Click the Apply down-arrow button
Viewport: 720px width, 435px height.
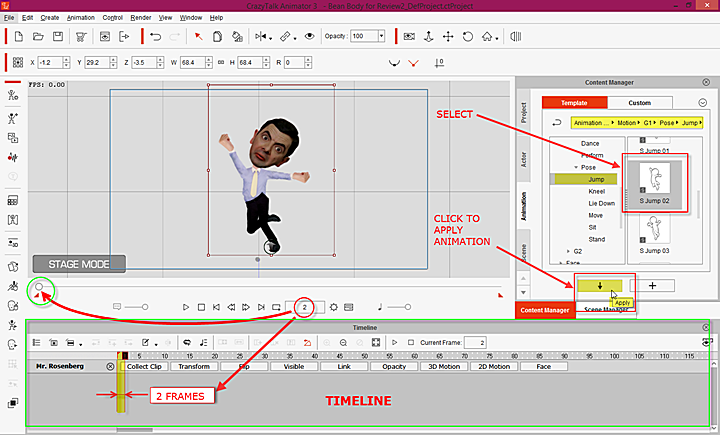coord(600,286)
